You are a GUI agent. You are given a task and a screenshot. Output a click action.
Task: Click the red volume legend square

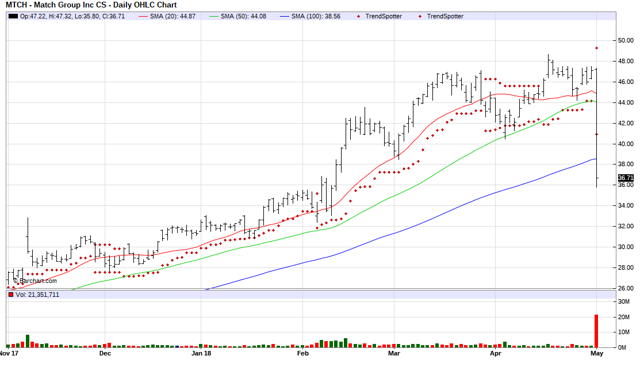(x=11, y=295)
